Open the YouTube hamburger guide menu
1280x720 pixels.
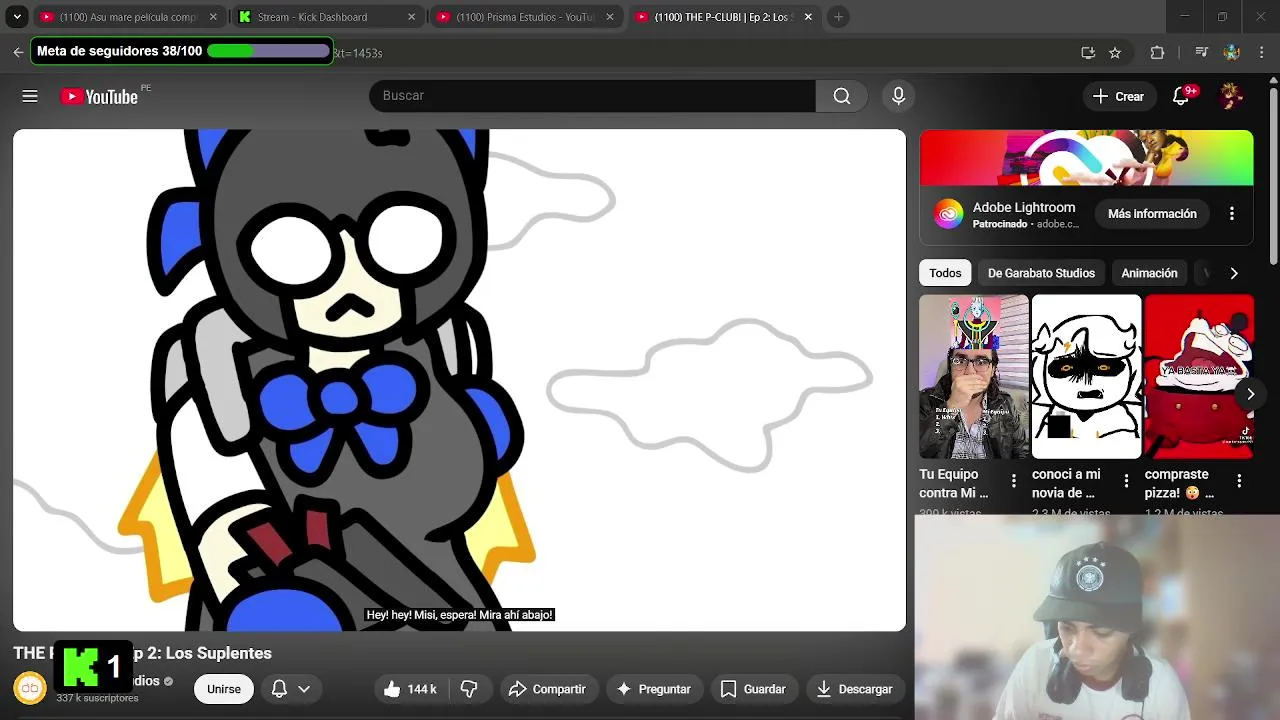[30, 96]
